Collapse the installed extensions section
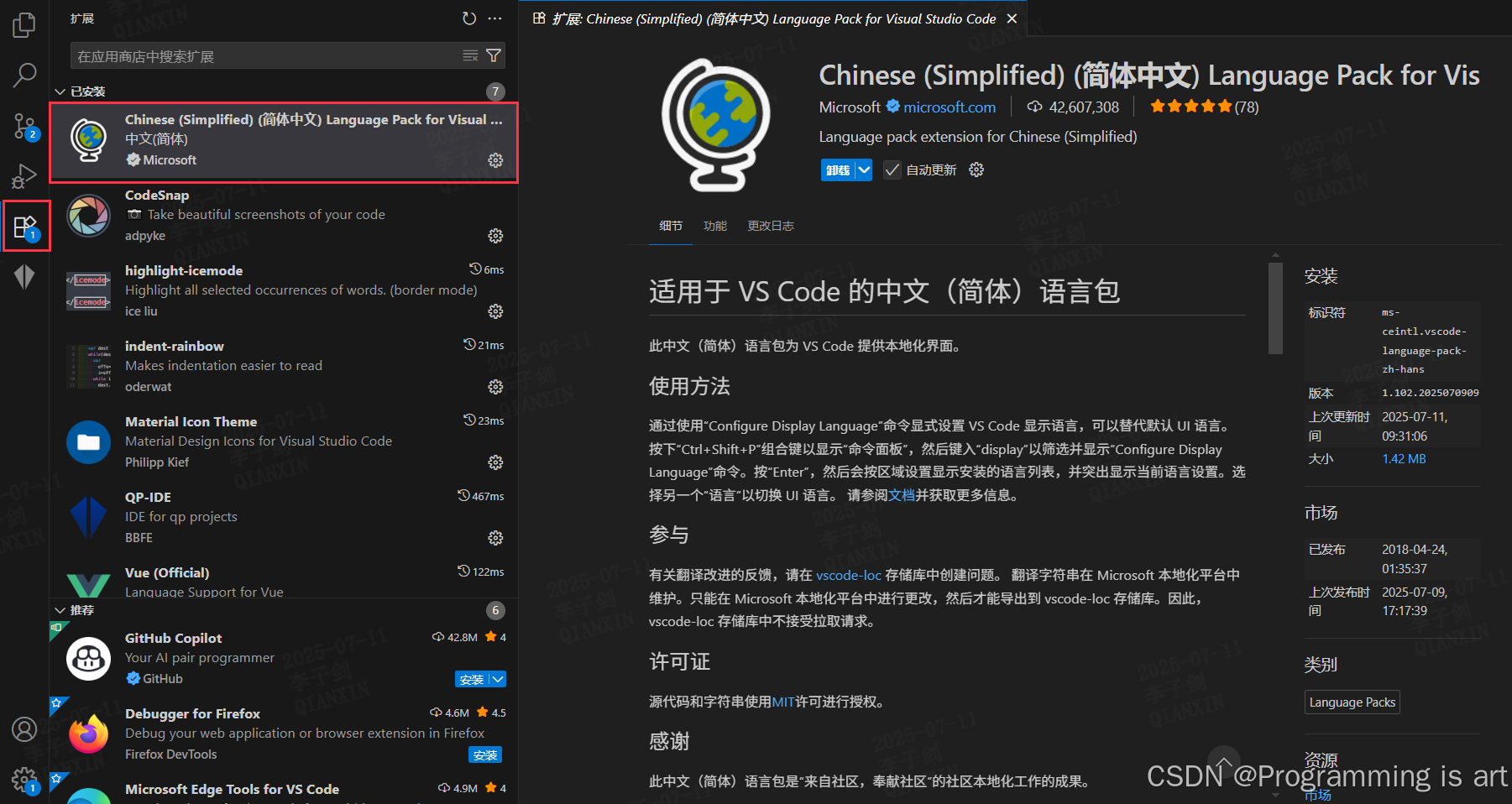The image size is (1512, 804). pyautogui.click(x=60, y=91)
